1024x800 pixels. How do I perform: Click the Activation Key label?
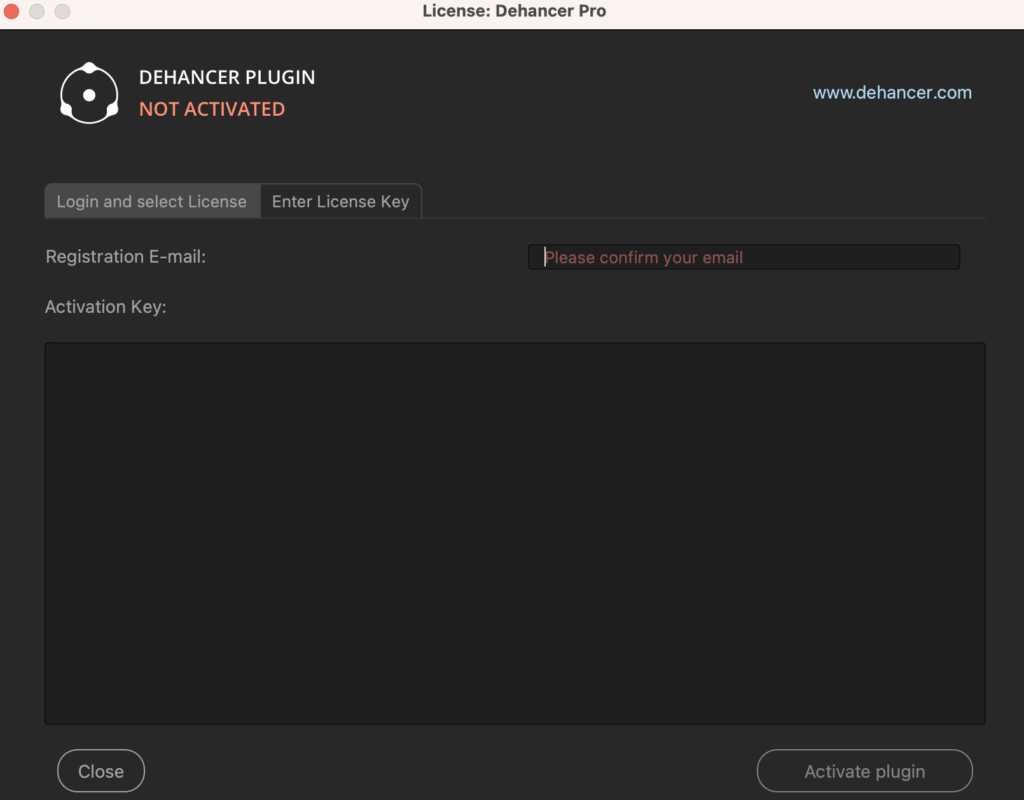106,306
